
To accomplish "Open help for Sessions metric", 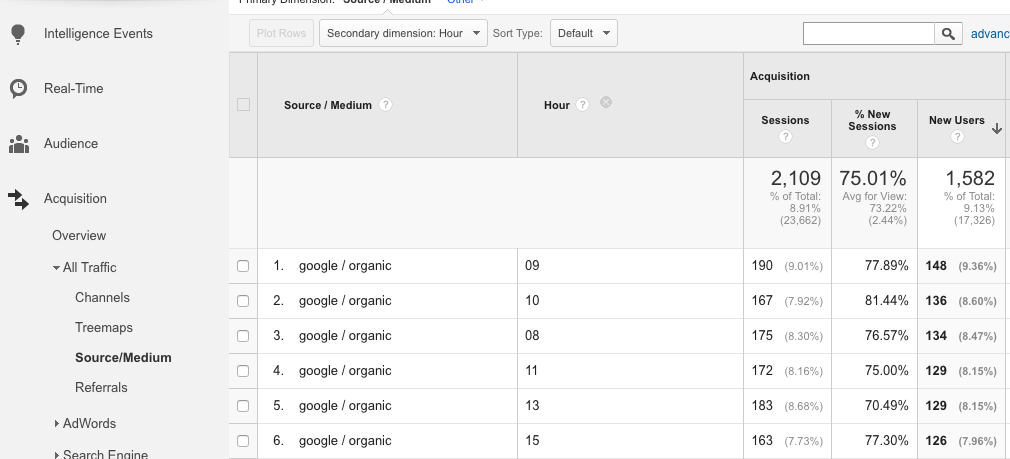I will click(x=785, y=137).
